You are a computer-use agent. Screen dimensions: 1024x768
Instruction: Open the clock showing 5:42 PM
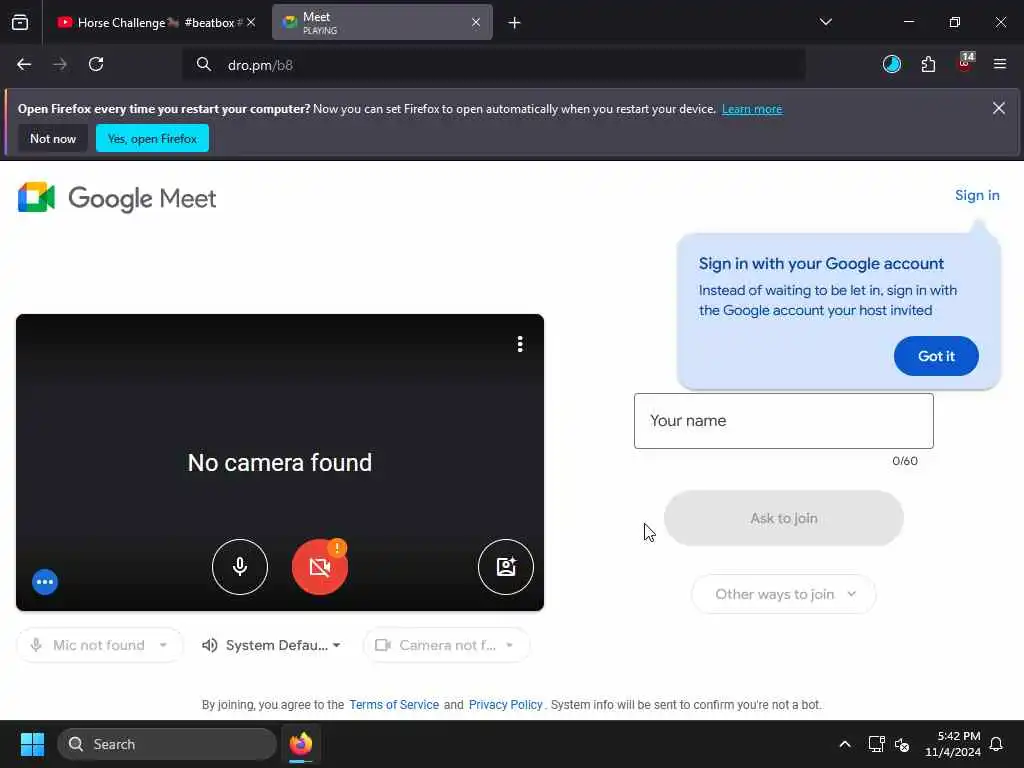pyautogui.click(x=953, y=744)
